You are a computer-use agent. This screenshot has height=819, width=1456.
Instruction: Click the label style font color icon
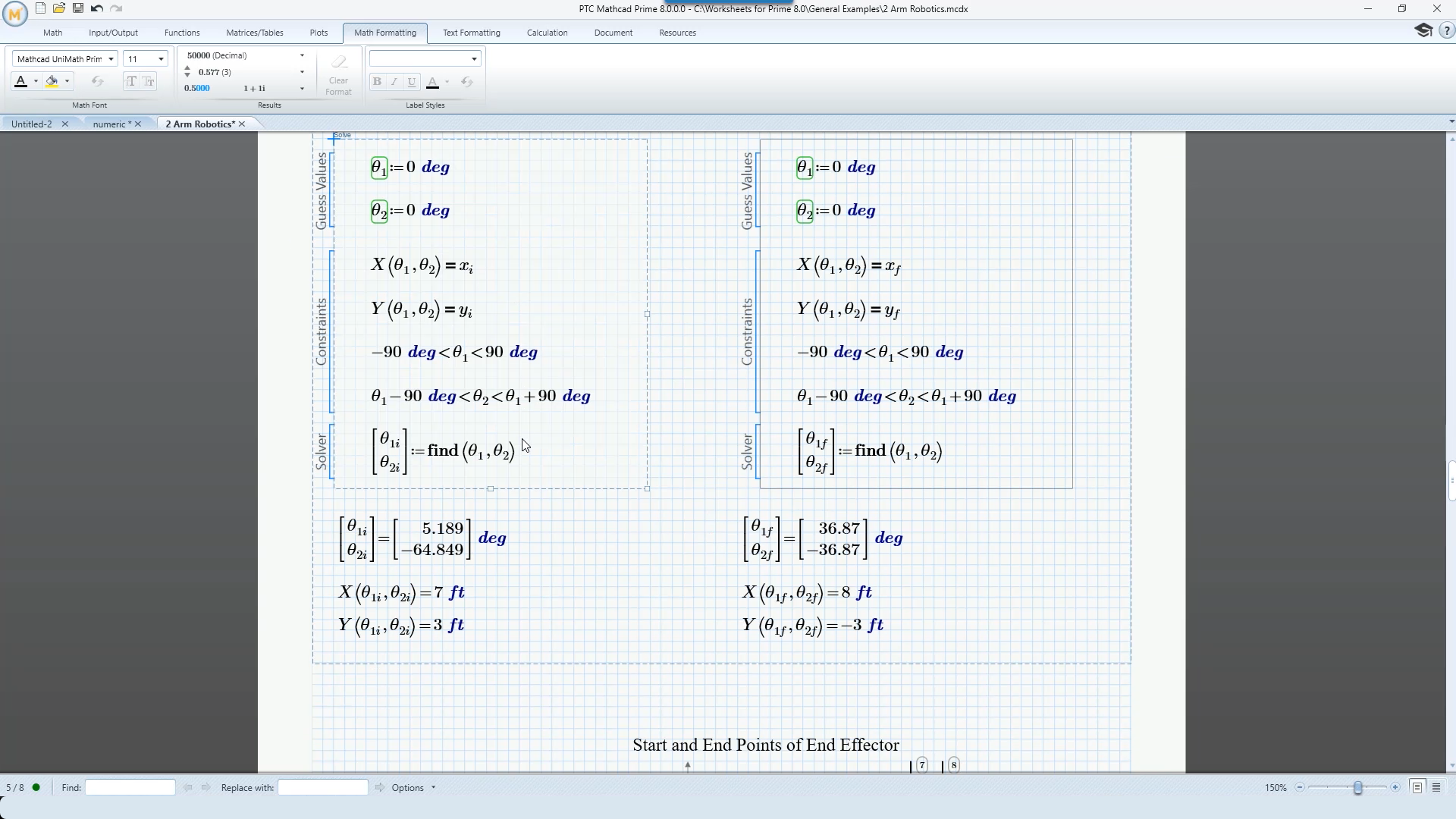click(433, 82)
